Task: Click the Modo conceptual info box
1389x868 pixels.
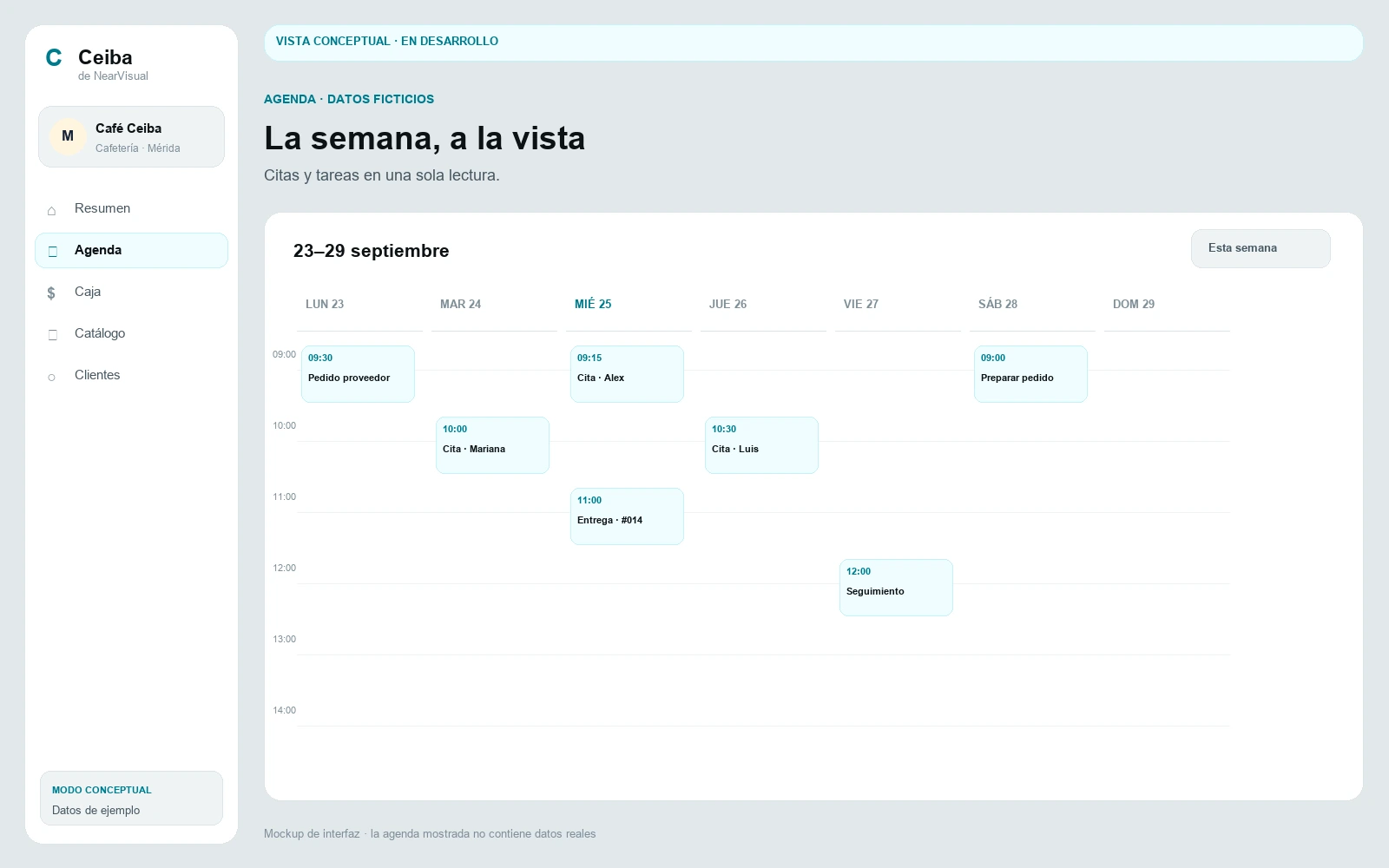Action: [x=131, y=799]
